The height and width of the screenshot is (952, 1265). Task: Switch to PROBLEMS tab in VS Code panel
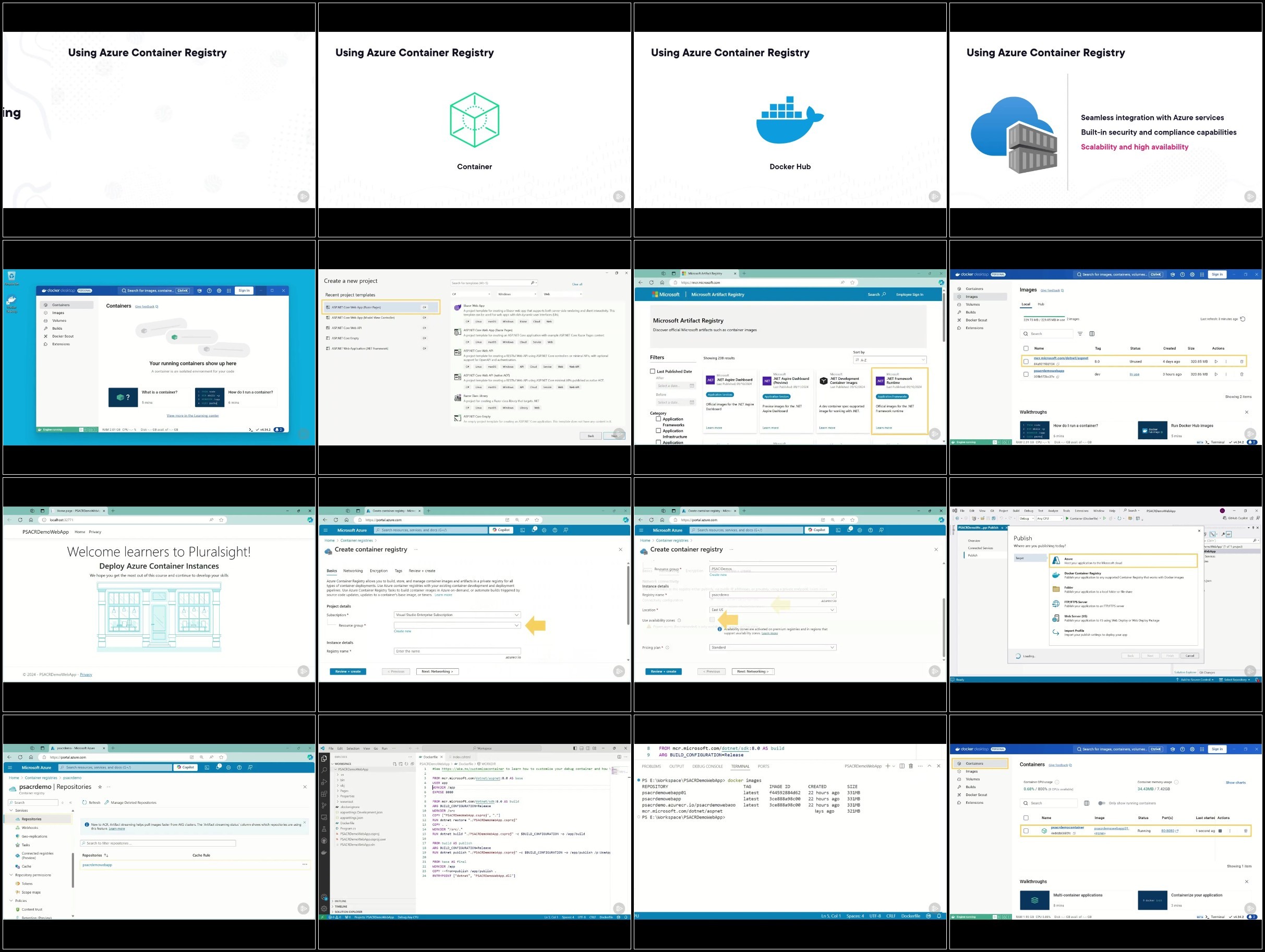[x=651, y=766]
